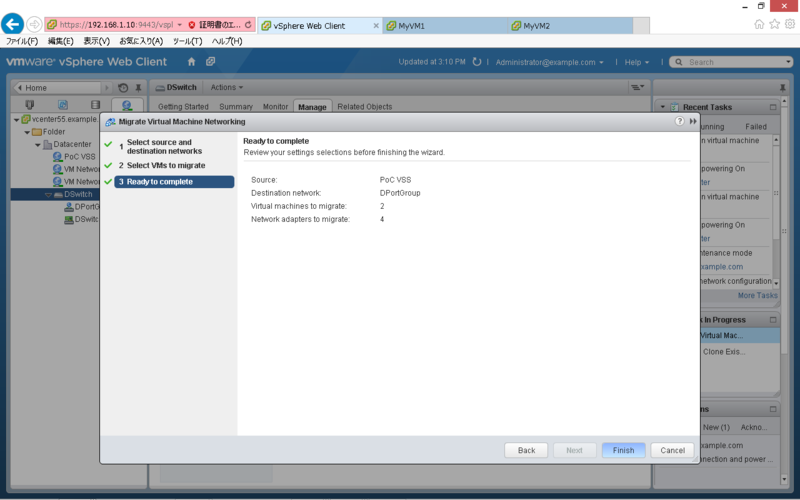
Task: Open Related Objects tab
Action: [x=365, y=107]
